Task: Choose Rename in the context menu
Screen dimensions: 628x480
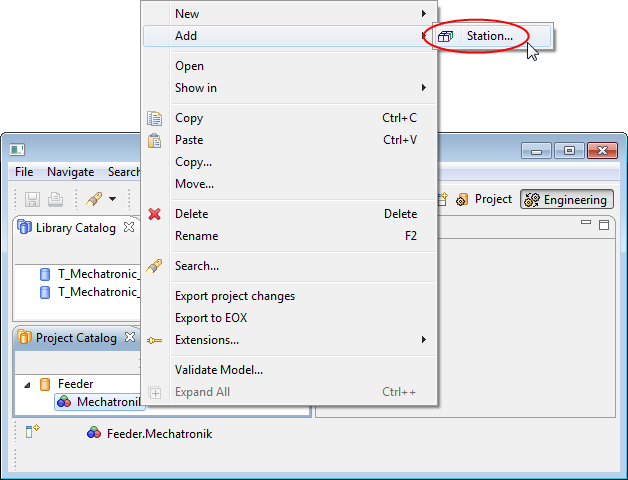Action: click(290, 236)
